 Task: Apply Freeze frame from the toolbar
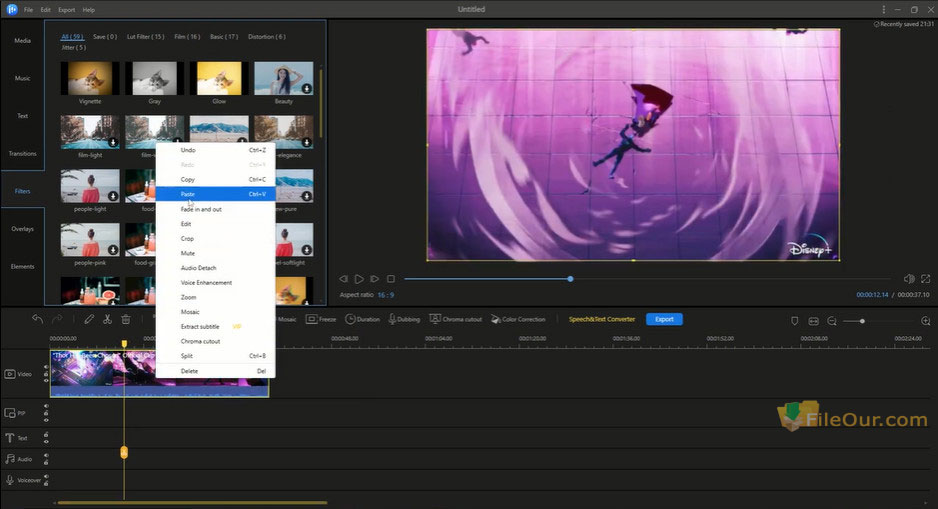click(x=321, y=319)
